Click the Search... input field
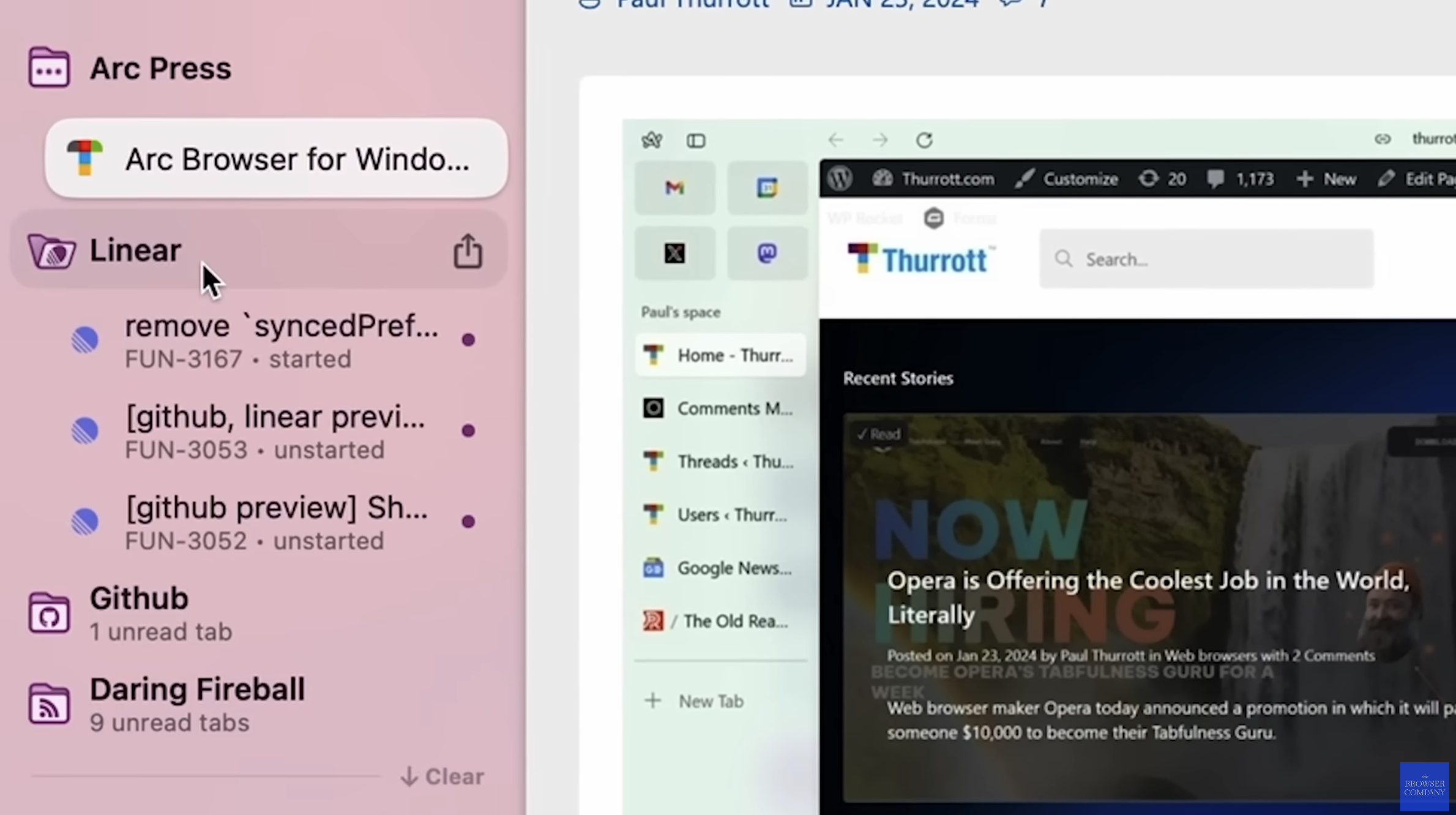The height and width of the screenshot is (815, 1456). (1206, 259)
